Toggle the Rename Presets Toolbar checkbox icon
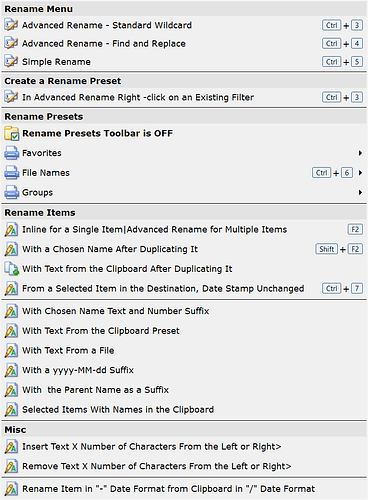368x500 pixels. (12, 133)
